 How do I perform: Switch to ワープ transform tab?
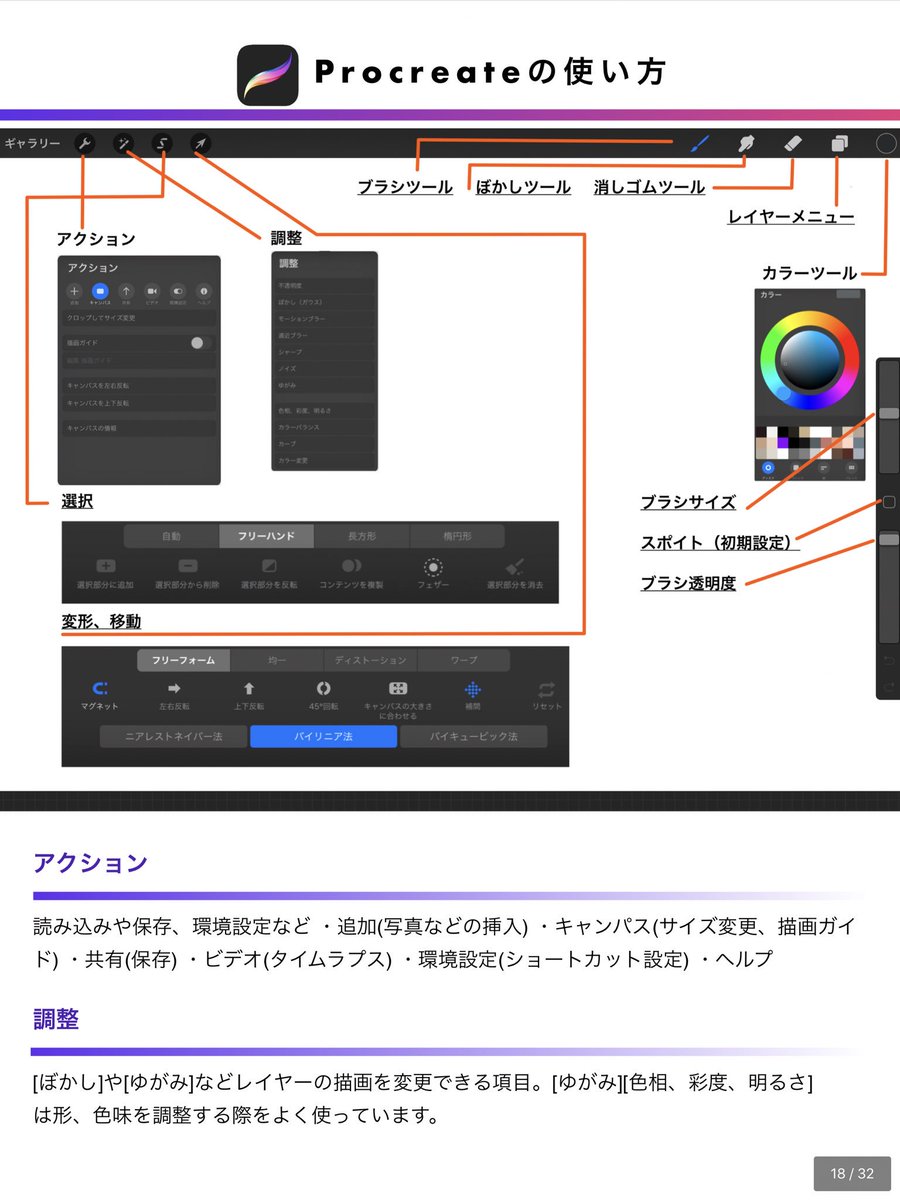coord(464,661)
